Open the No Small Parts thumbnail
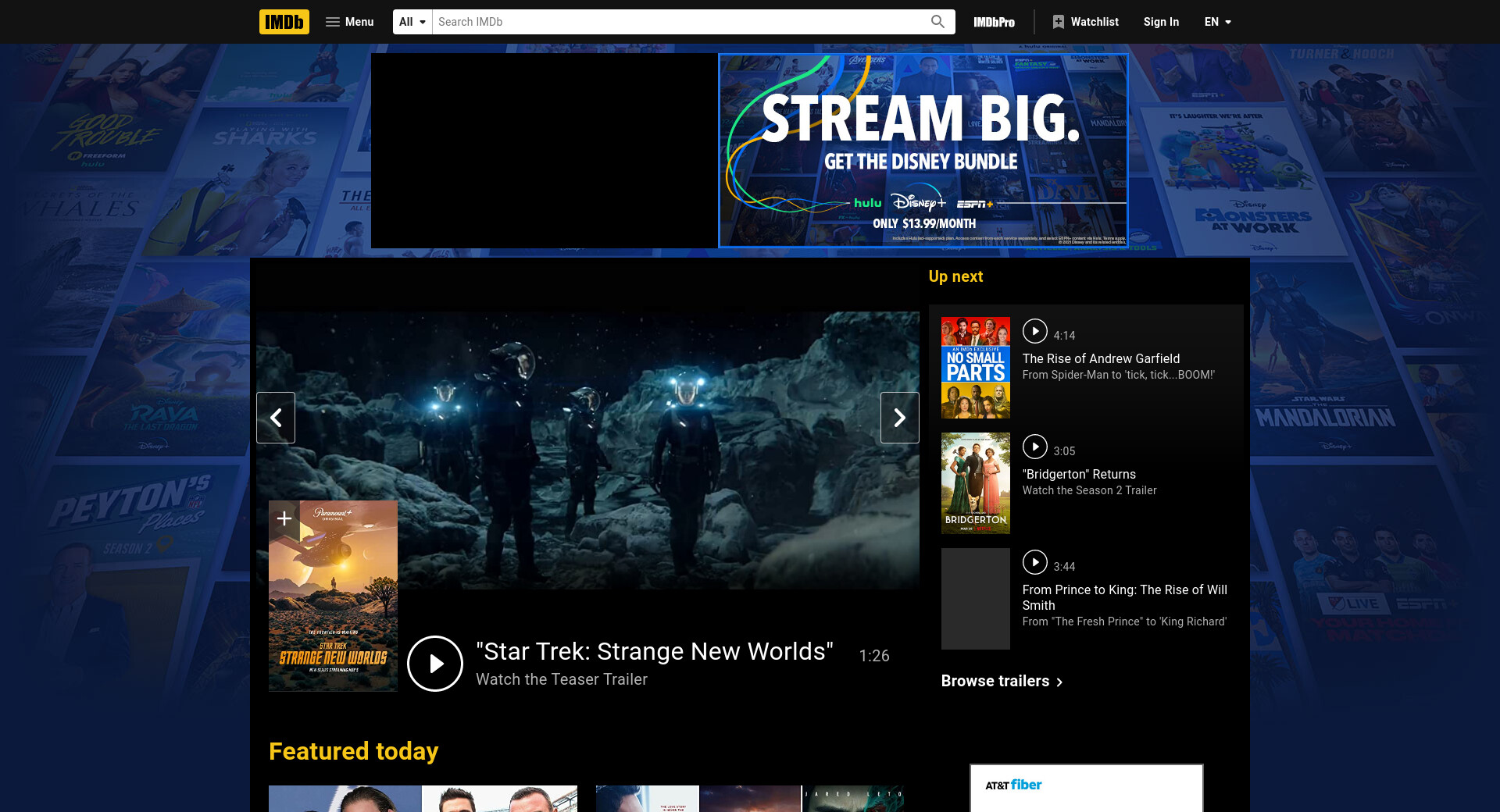 click(975, 367)
